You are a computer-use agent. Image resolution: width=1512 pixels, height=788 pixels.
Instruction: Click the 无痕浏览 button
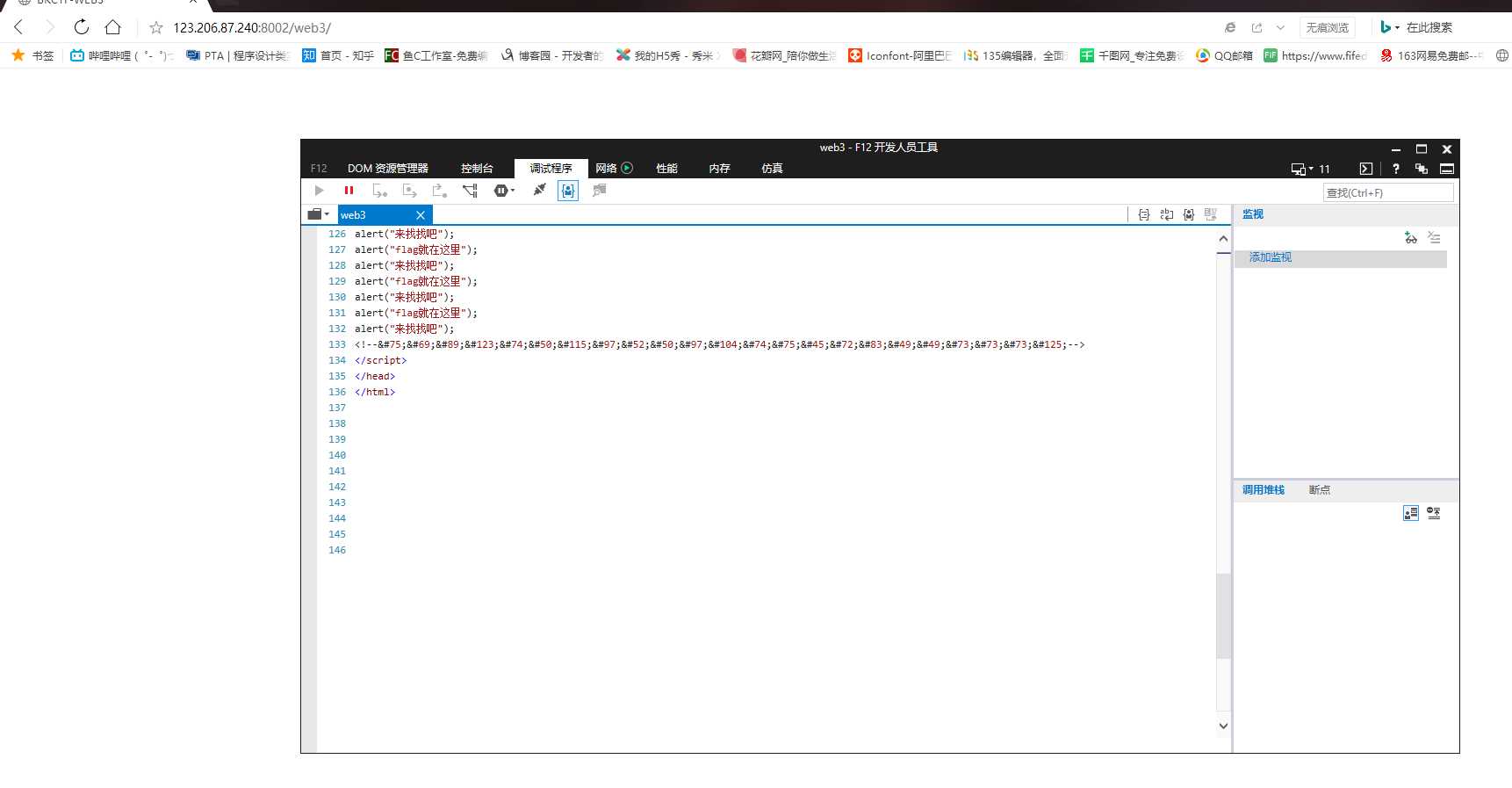click(x=1327, y=28)
